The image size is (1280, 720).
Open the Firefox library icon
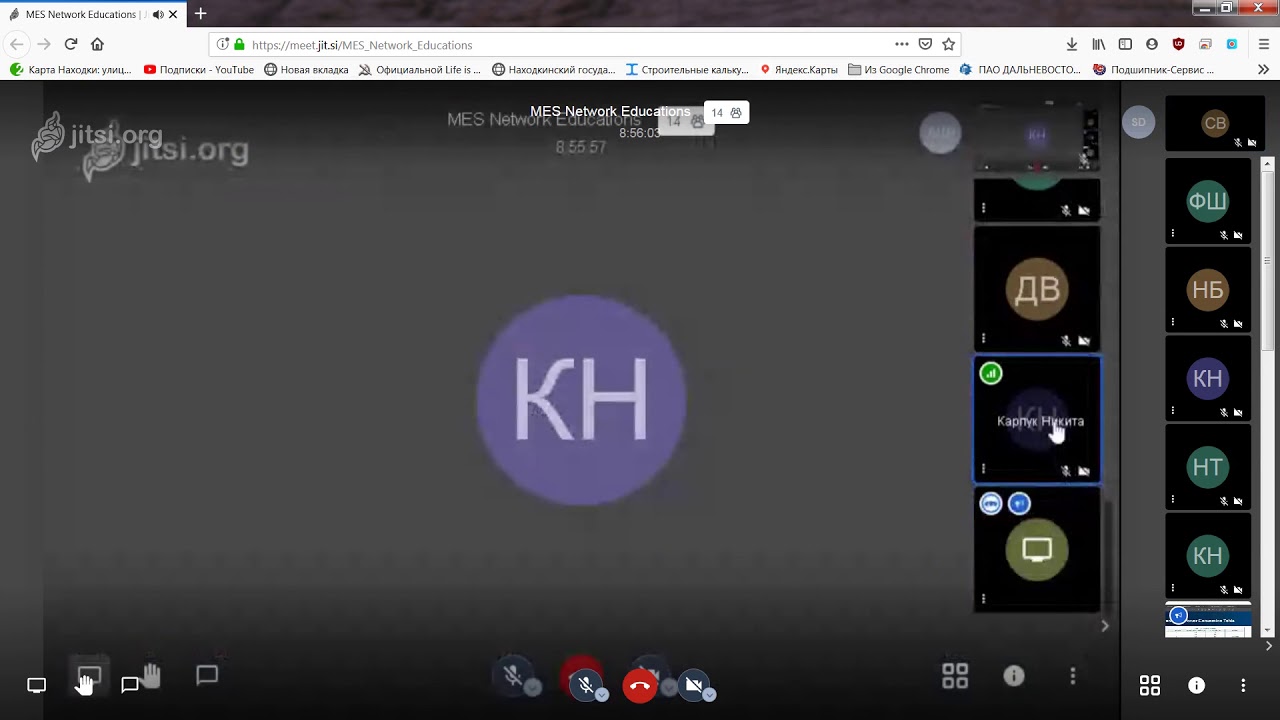point(1099,44)
